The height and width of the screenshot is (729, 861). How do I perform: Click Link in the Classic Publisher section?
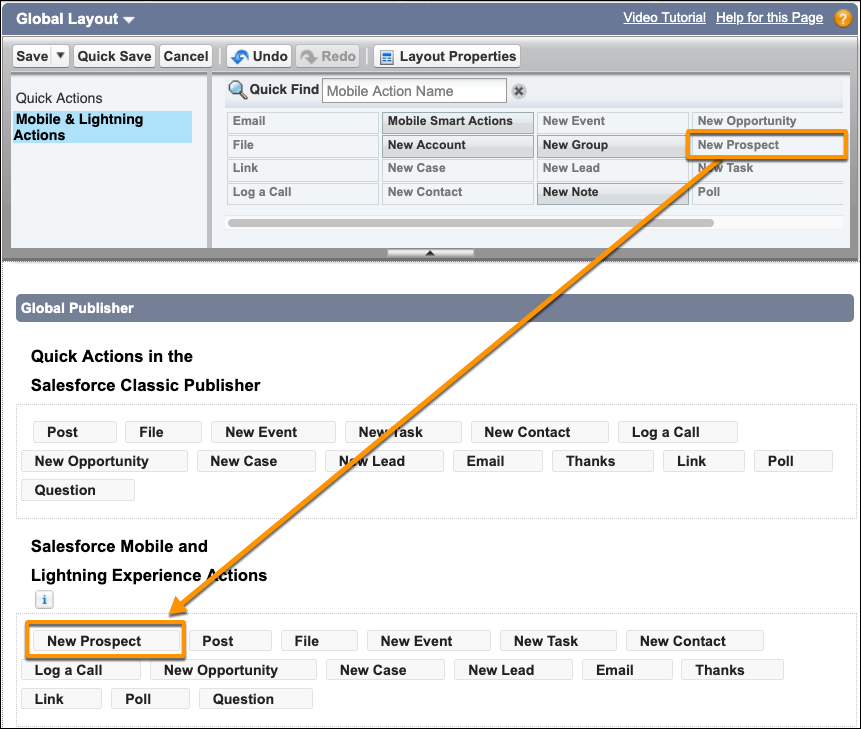click(x=703, y=461)
